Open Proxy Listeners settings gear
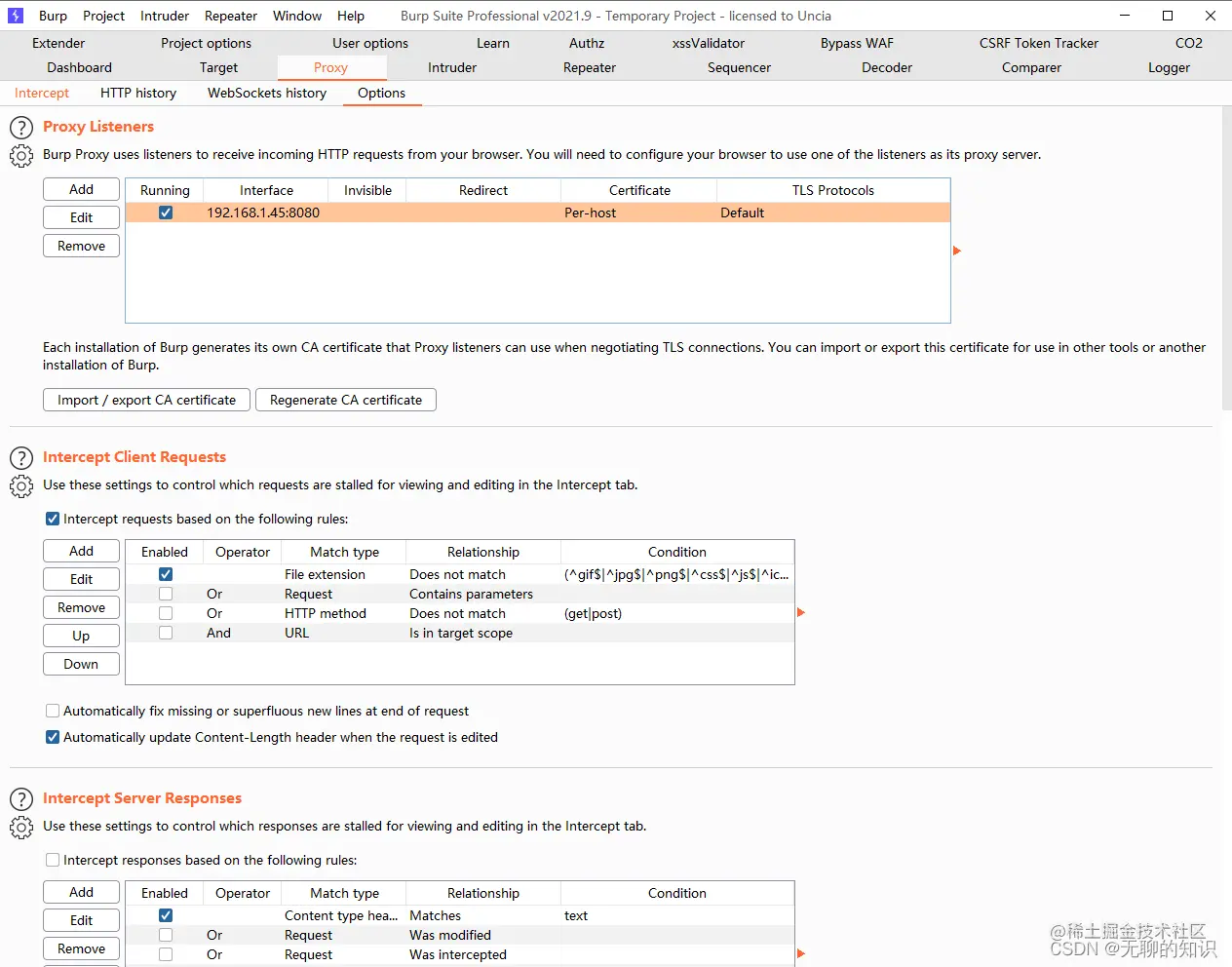Screen dimensions: 1232x967 pos(21,156)
